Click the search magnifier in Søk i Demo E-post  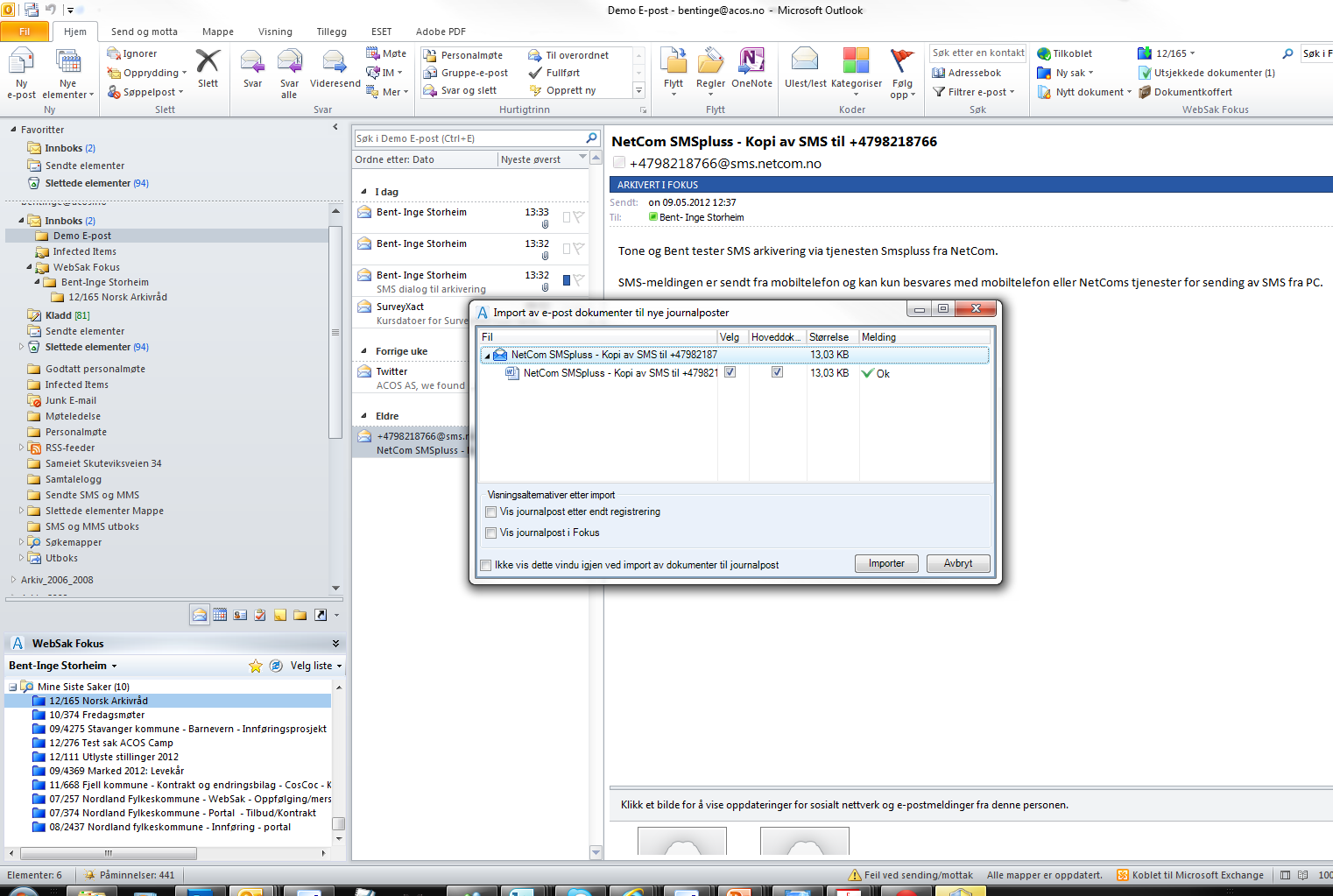tap(591, 138)
